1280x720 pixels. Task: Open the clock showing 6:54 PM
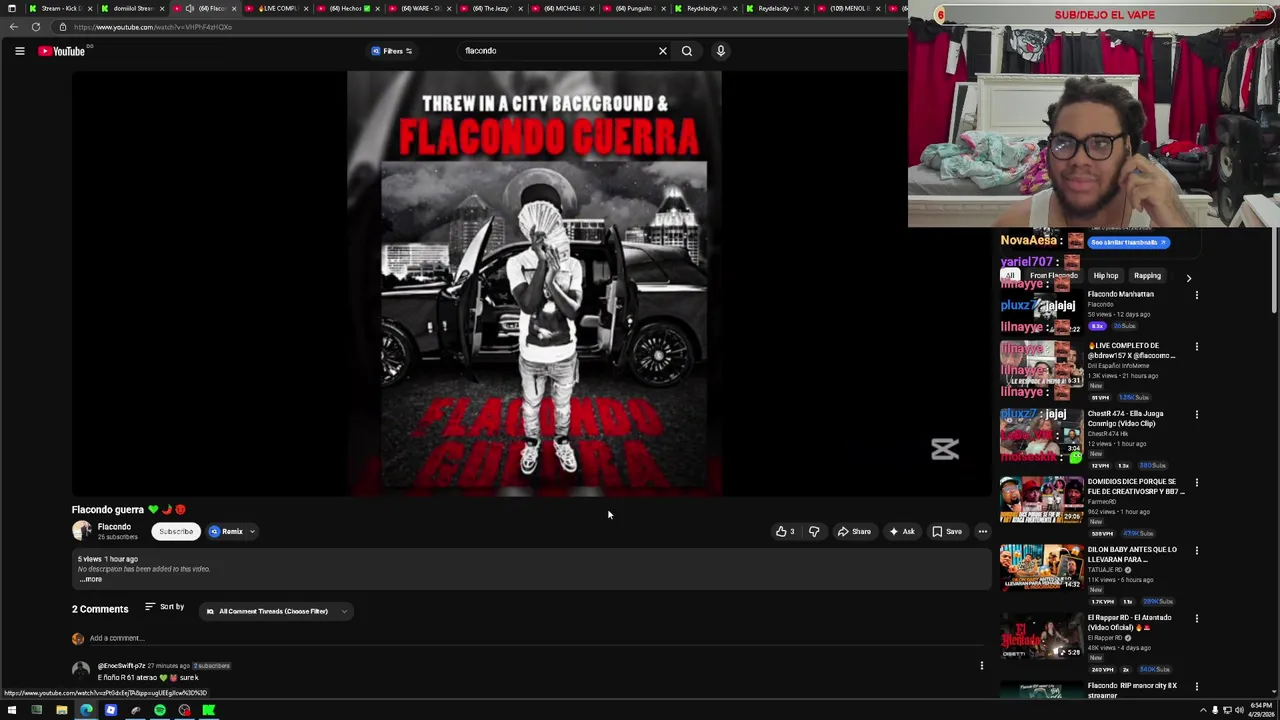tap(1261, 710)
